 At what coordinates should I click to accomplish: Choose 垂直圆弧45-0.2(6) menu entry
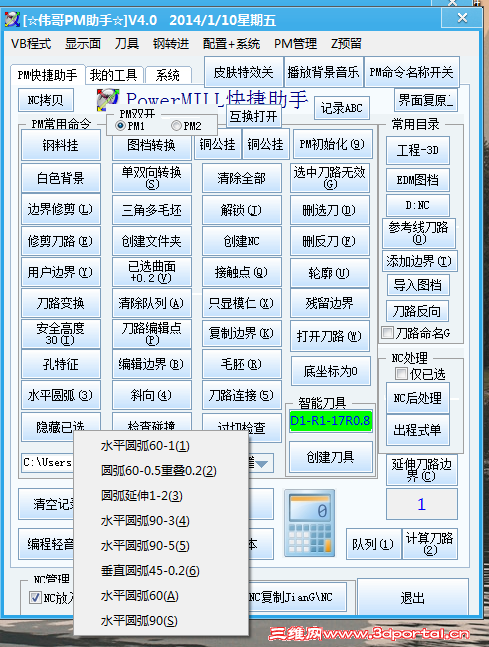[x=150, y=571]
